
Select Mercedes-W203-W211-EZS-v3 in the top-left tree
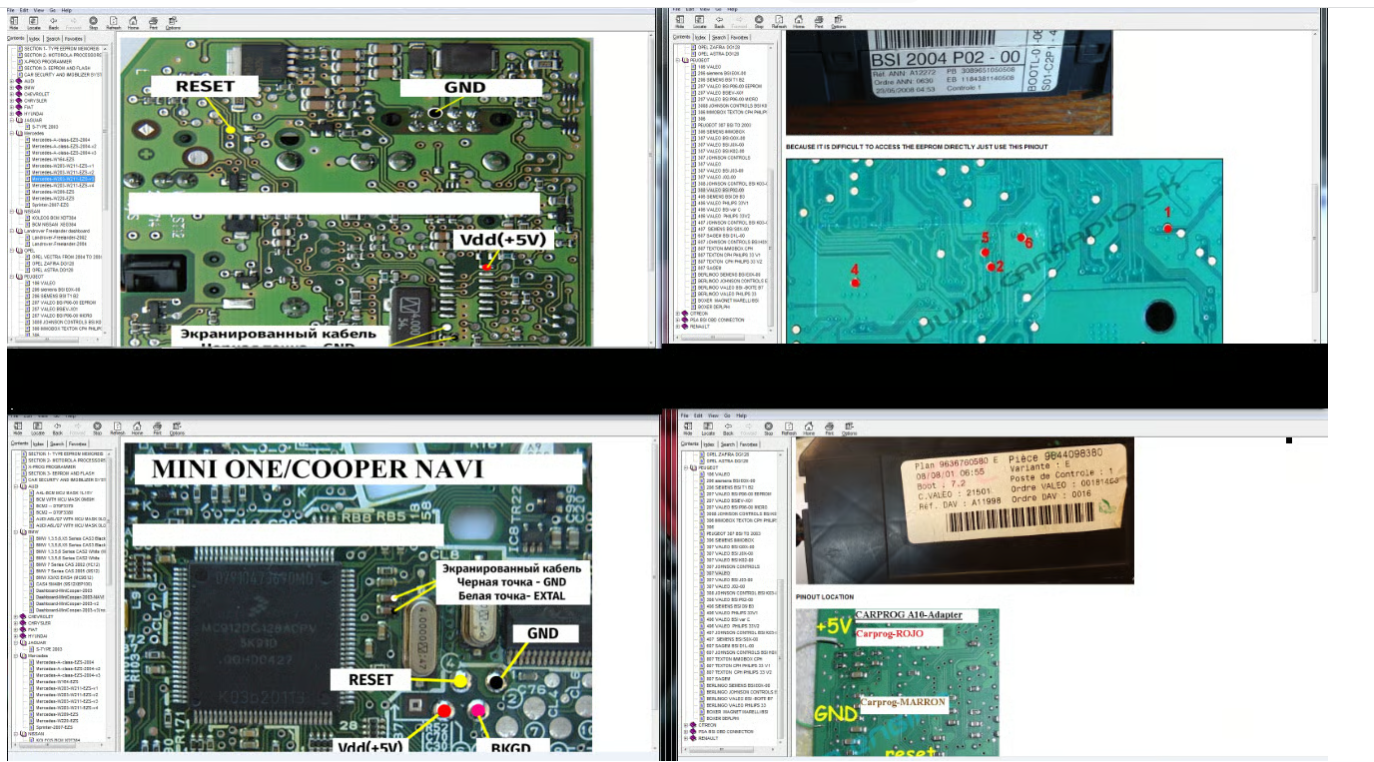pos(62,179)
